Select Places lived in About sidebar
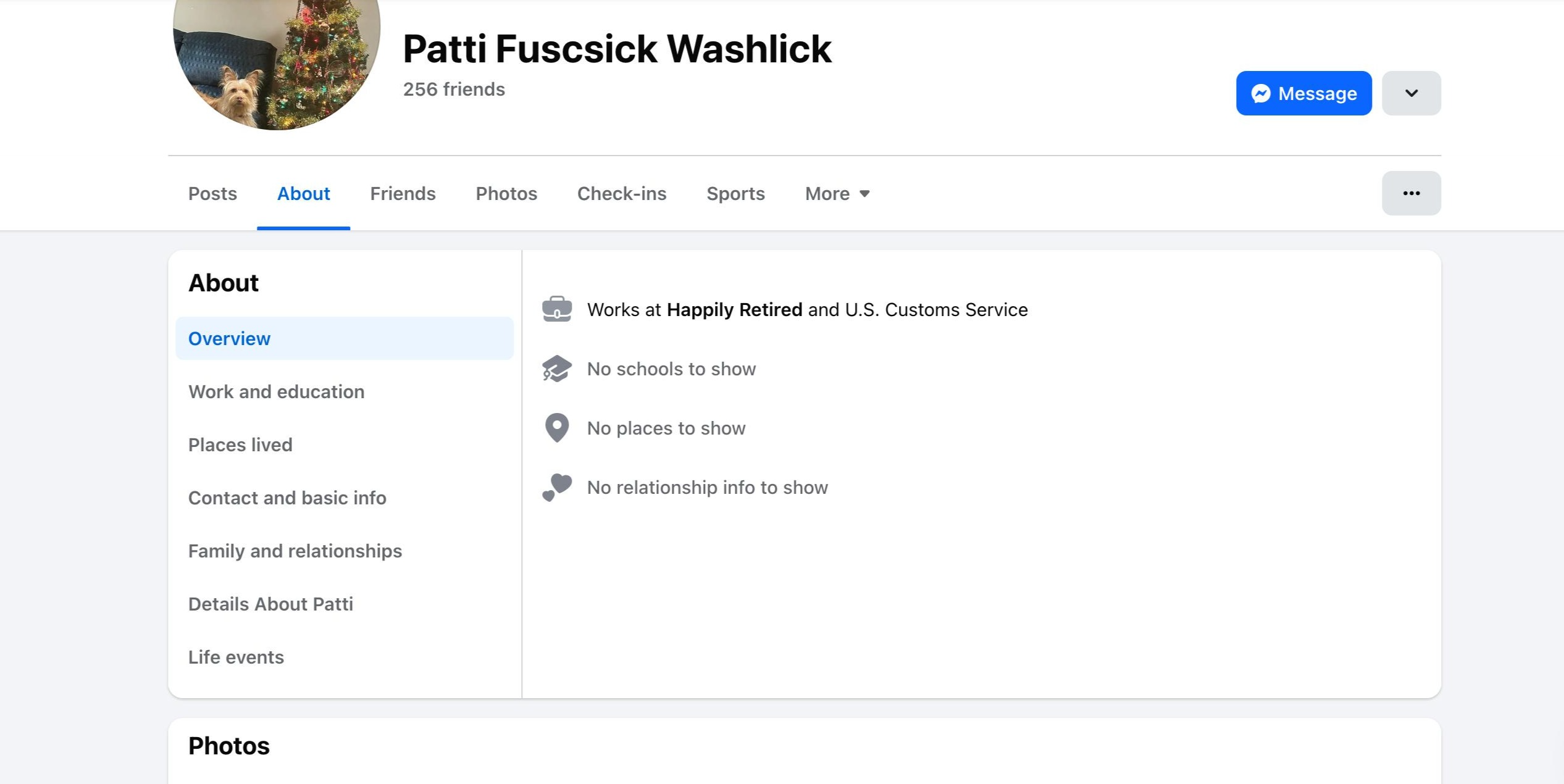This screenshot has width=1564, height=784. [240, 445]
